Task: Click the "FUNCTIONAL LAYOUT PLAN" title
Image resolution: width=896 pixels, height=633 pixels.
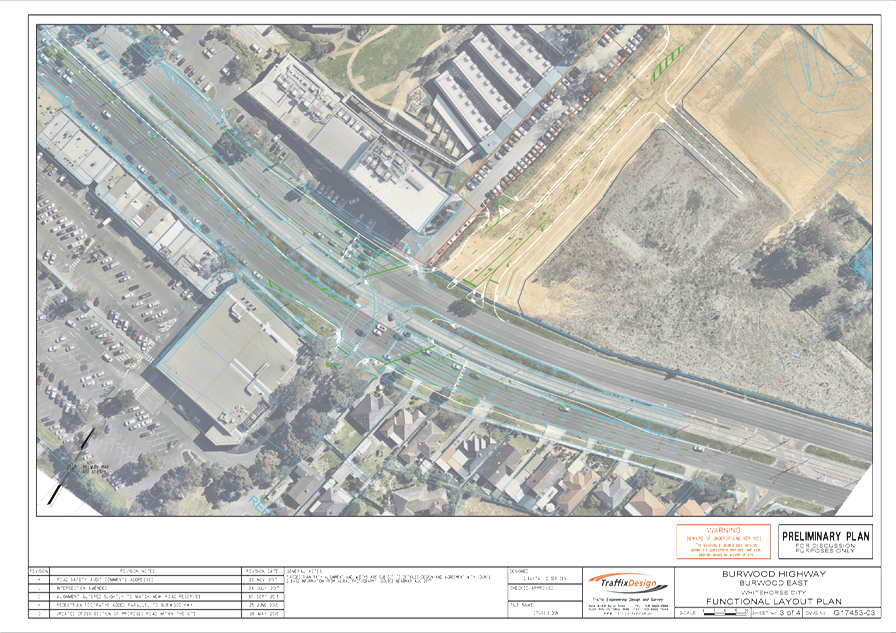Action: click(x=774, y=602)
